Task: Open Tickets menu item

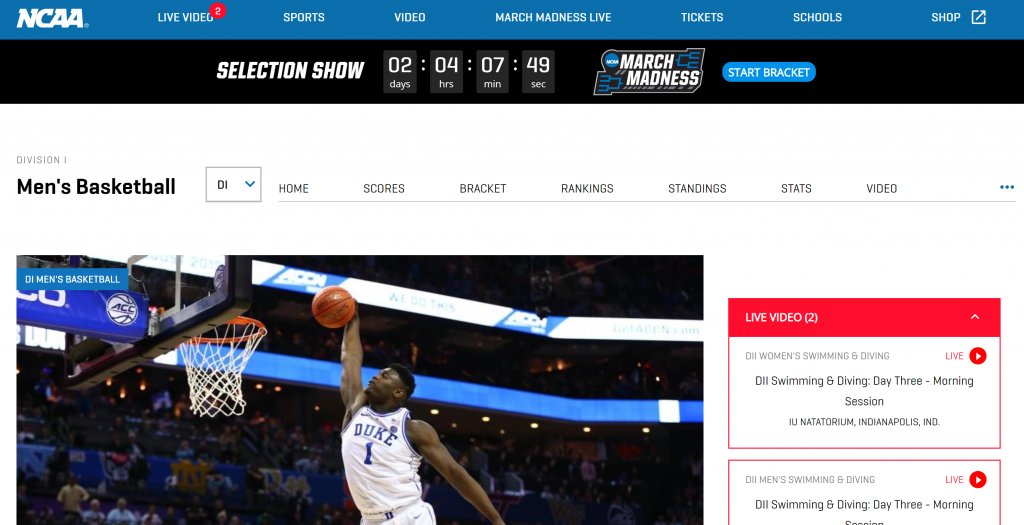Action: click(x=702, y=18)
